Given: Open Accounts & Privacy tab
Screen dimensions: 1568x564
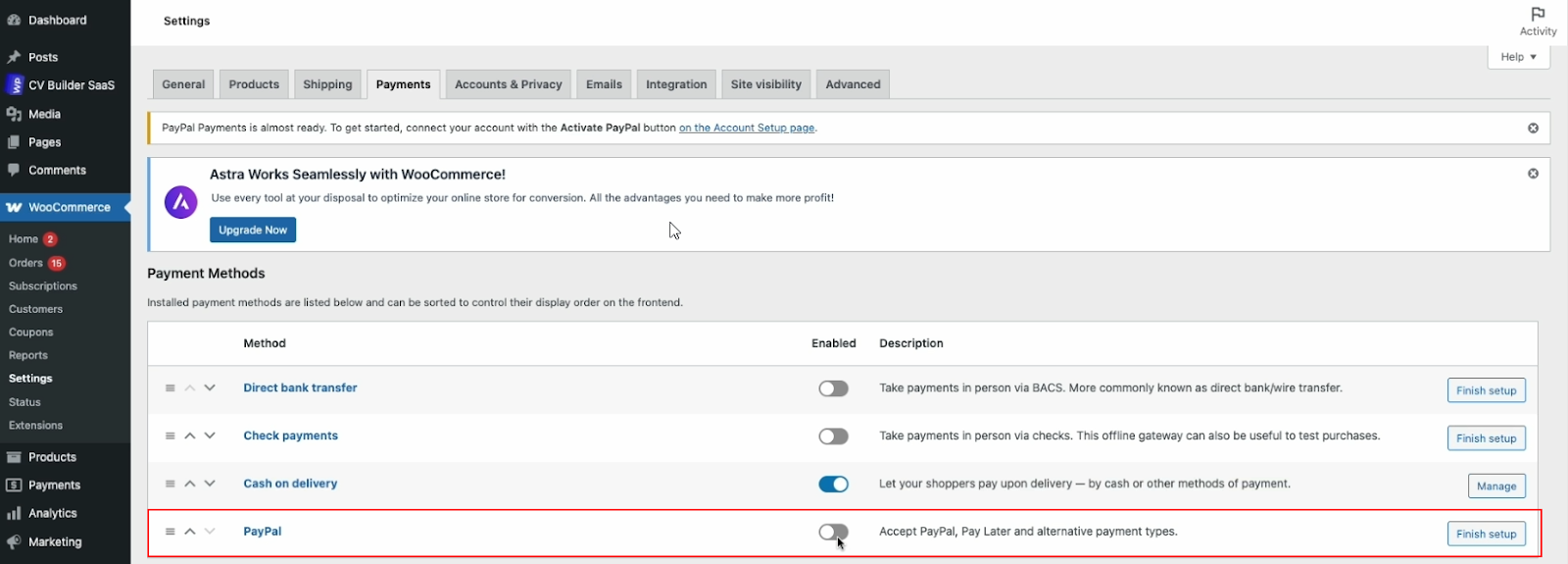Looking at the screenshot, I should [x=509, y=84].
